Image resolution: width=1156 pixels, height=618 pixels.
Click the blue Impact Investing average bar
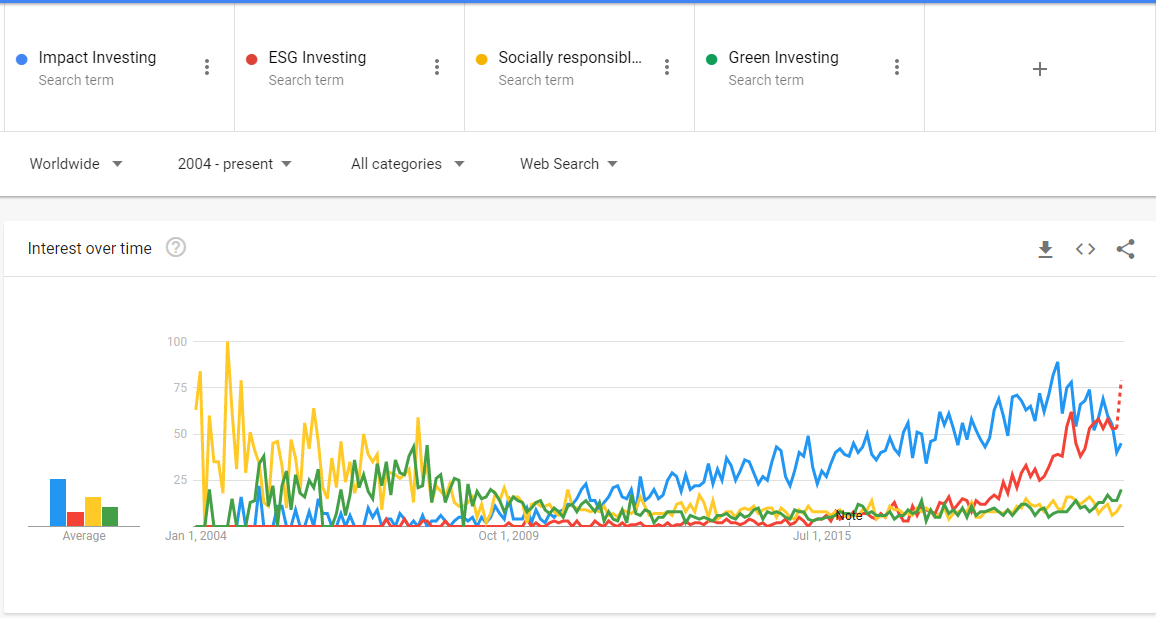coord(58,502)
